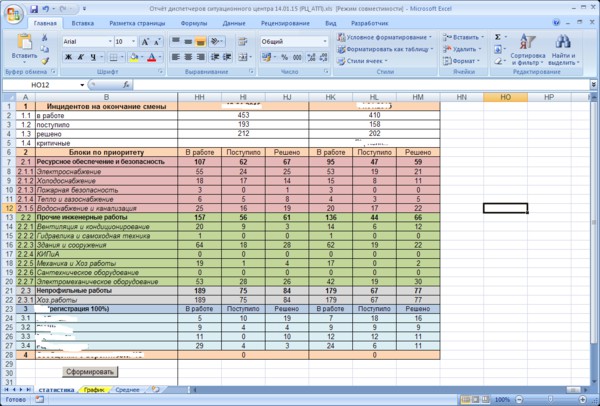Decrease font size with shrink font icon
Screen dimensions: 600x406
[x=157, y=41]
